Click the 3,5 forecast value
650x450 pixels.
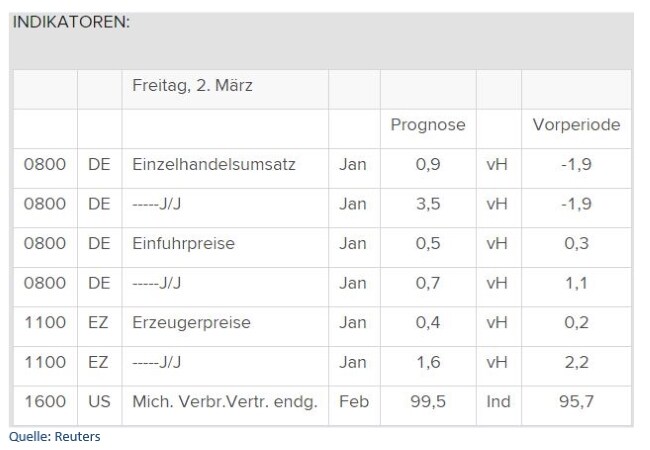click(428, 204)
